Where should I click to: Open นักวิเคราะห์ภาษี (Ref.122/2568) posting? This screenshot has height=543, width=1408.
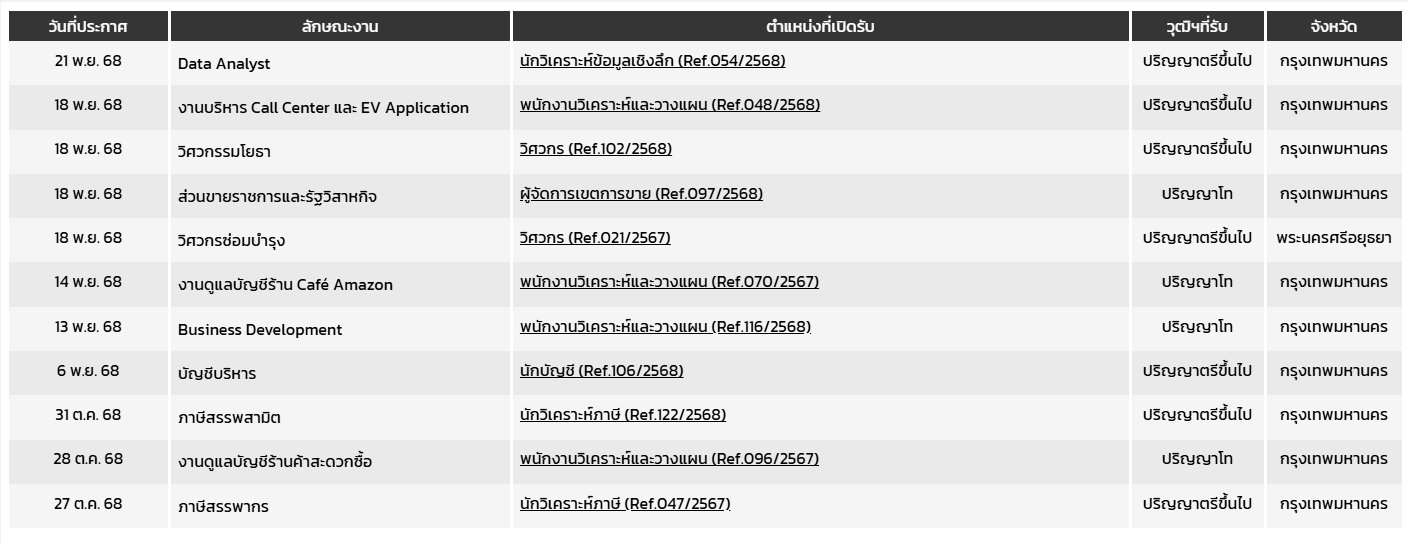pyautogui.click(x=622, y=415)
